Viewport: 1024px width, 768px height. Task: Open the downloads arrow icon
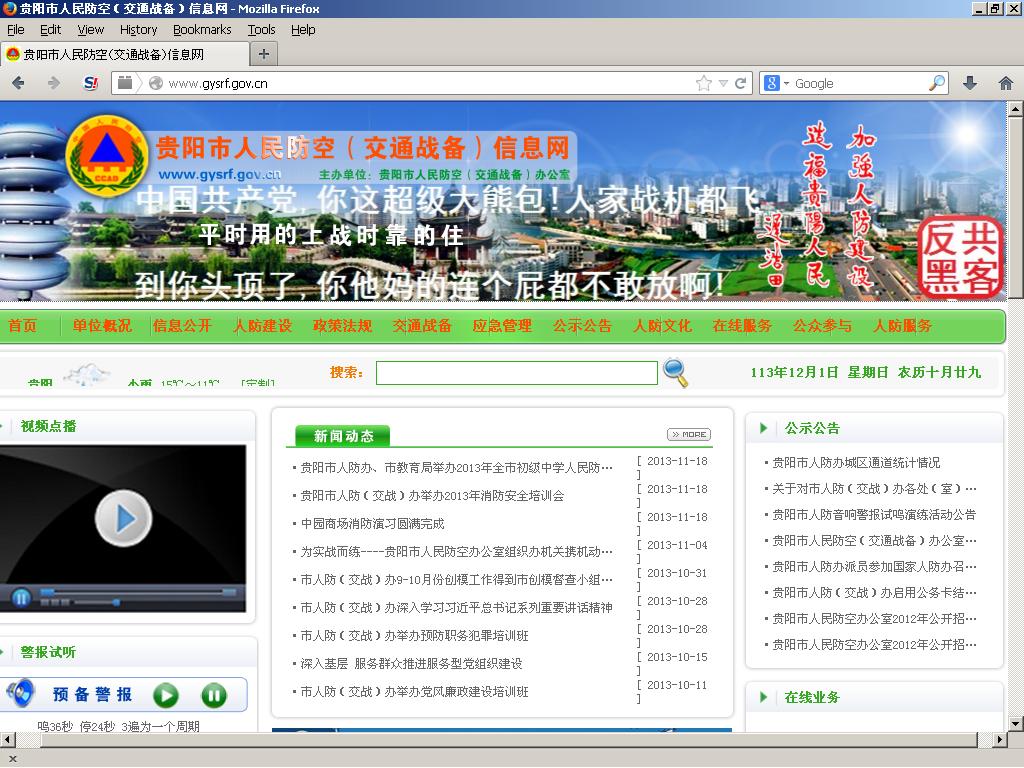pos(970,83)
